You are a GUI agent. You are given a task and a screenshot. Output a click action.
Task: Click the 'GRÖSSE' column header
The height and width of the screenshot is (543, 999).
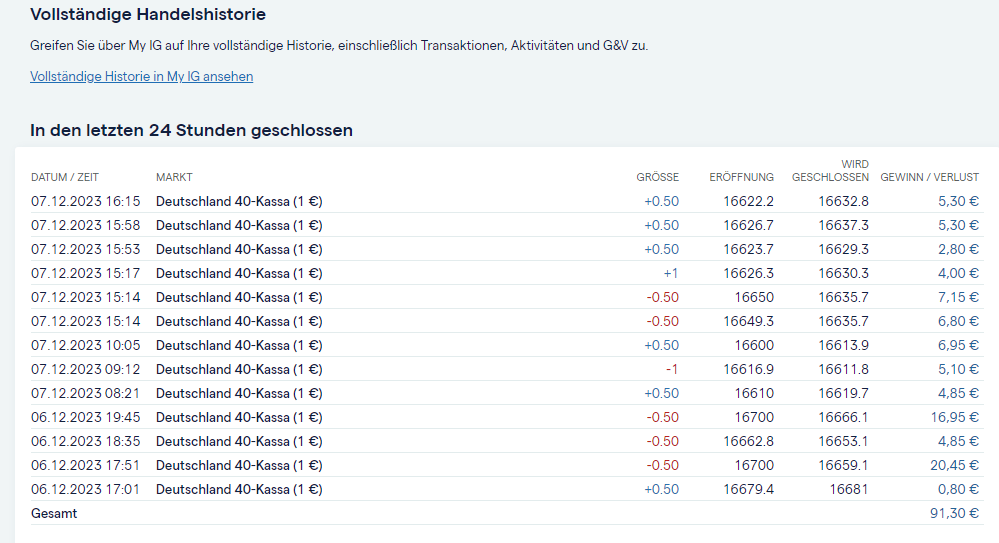[657, 177]
